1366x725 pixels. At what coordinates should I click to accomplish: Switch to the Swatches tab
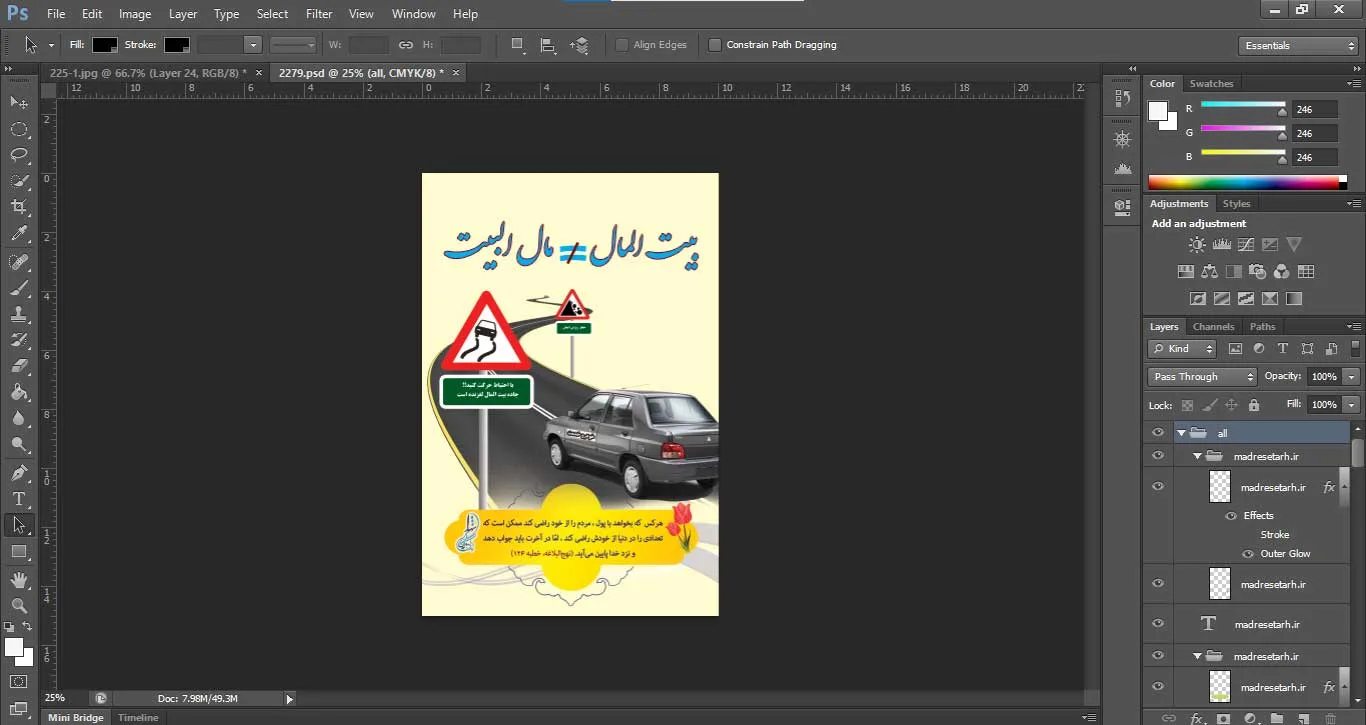pyautogui.click(x=1211, y=84)
